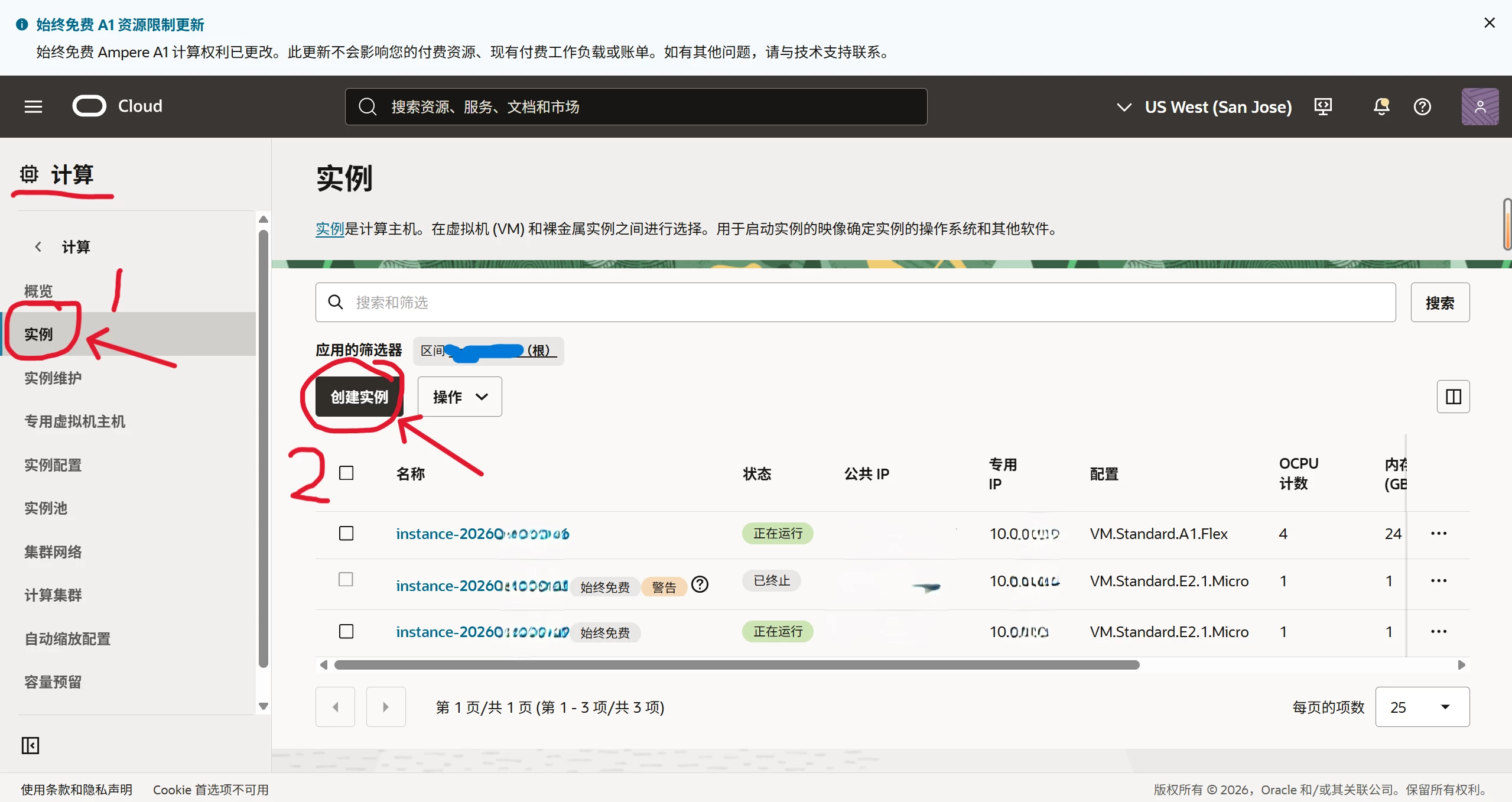Focus the 搜索和筛选 filter input
This screenshot has width=1512, height=802.
(856, 303)
